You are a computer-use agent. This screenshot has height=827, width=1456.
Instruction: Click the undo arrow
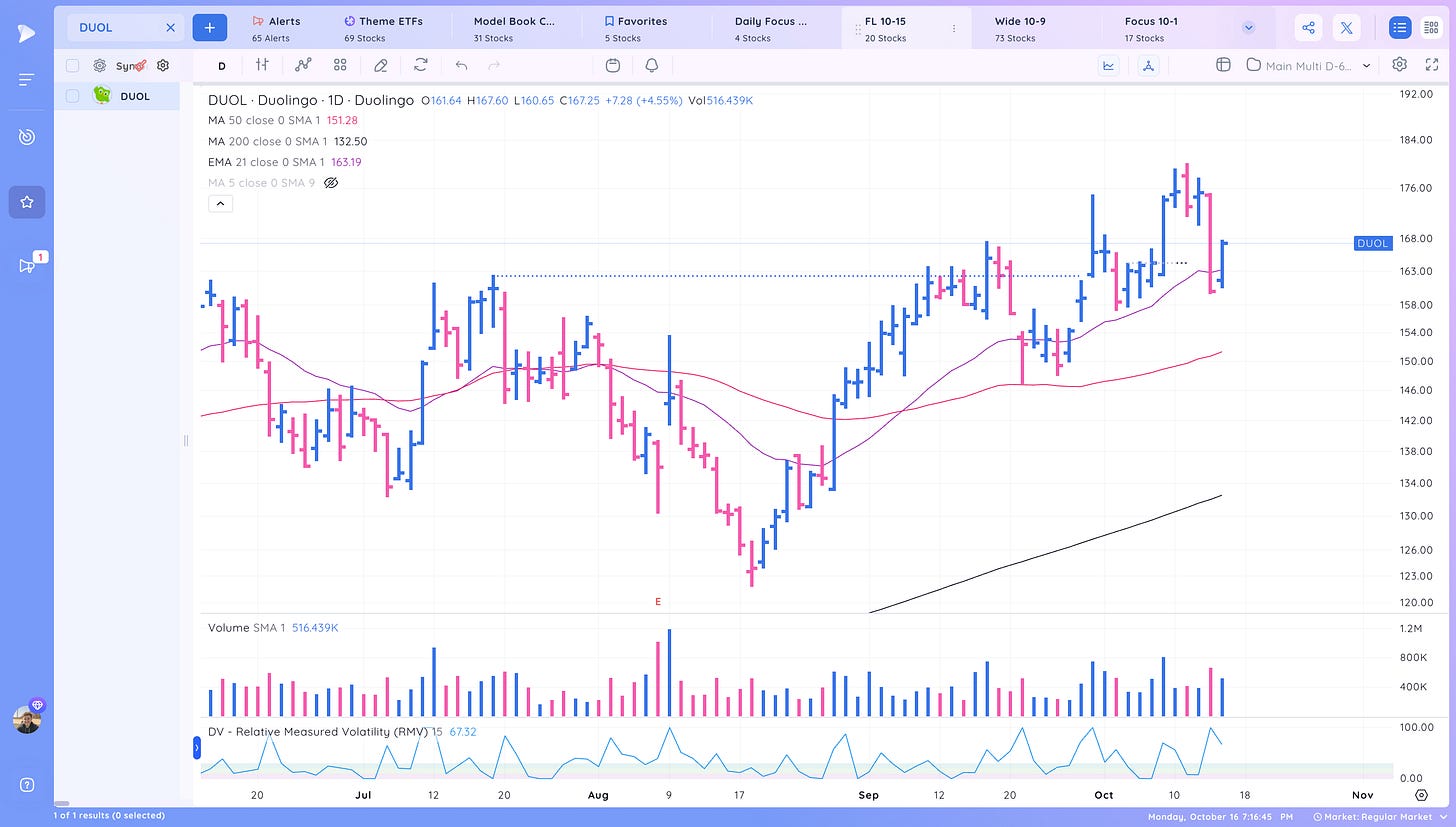461,65
